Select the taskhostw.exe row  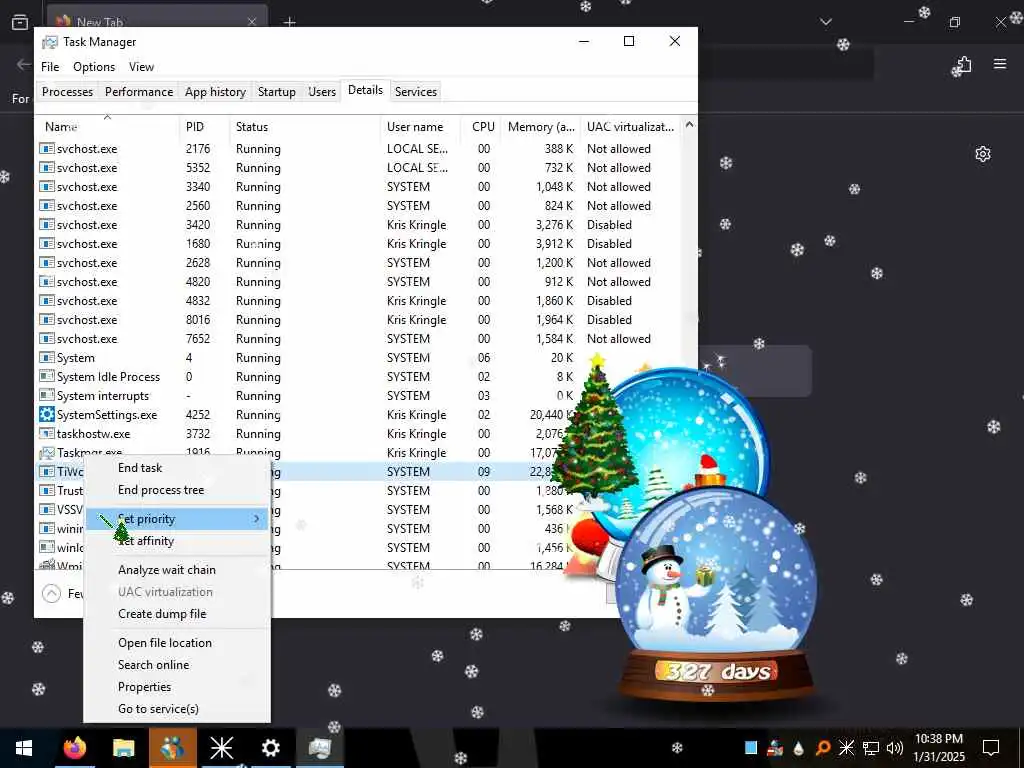coord(359,434)
